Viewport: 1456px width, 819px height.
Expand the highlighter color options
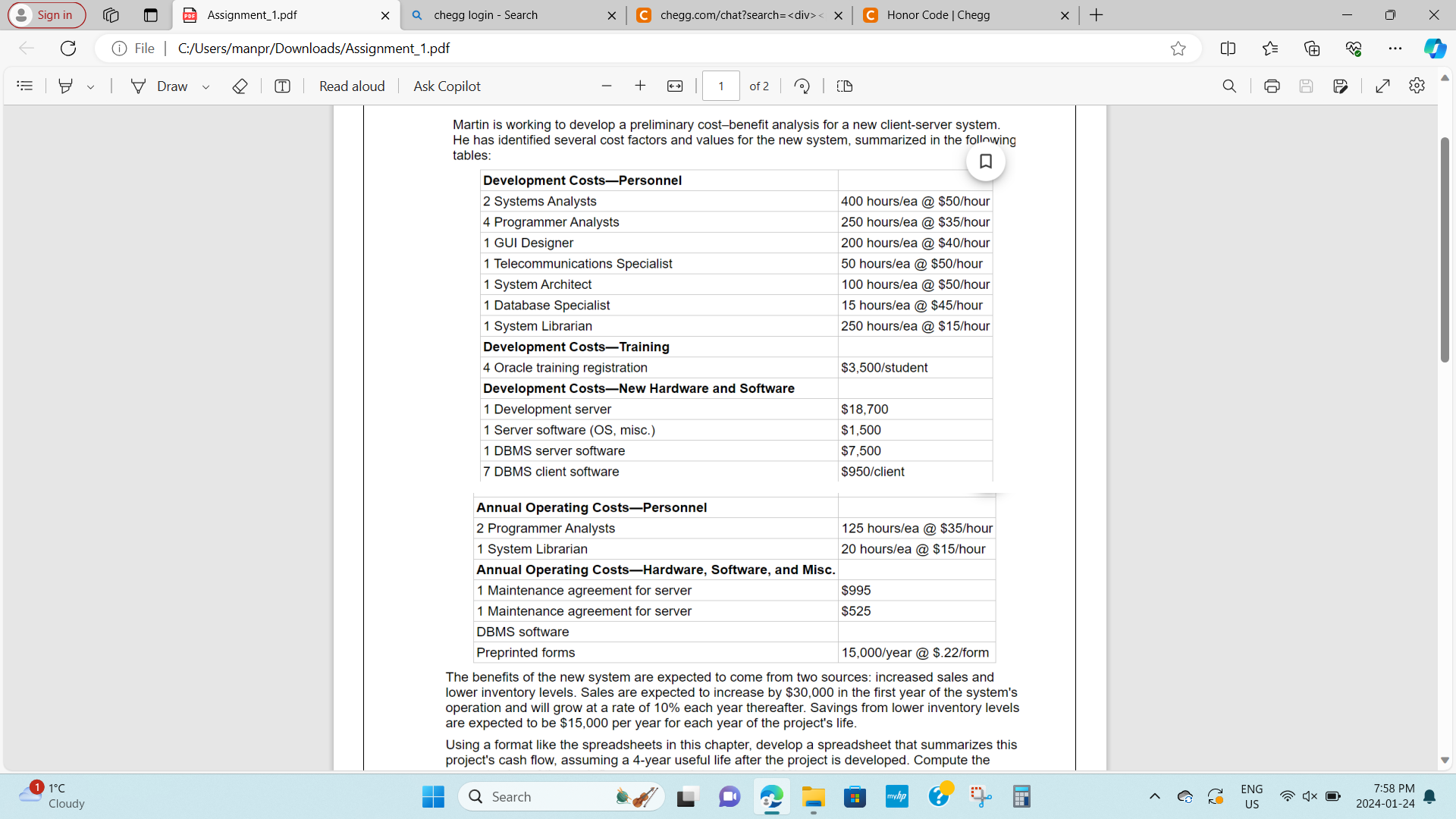point(90,86)
